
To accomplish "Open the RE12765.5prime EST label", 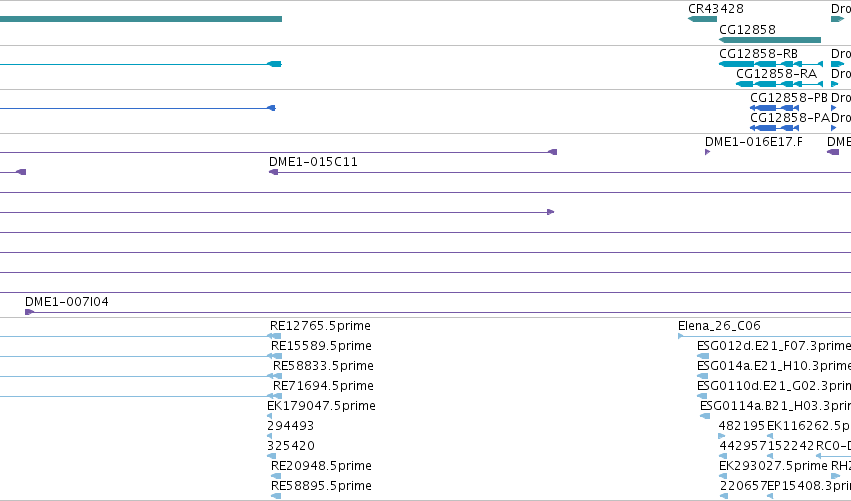I will tap(320, 326).
